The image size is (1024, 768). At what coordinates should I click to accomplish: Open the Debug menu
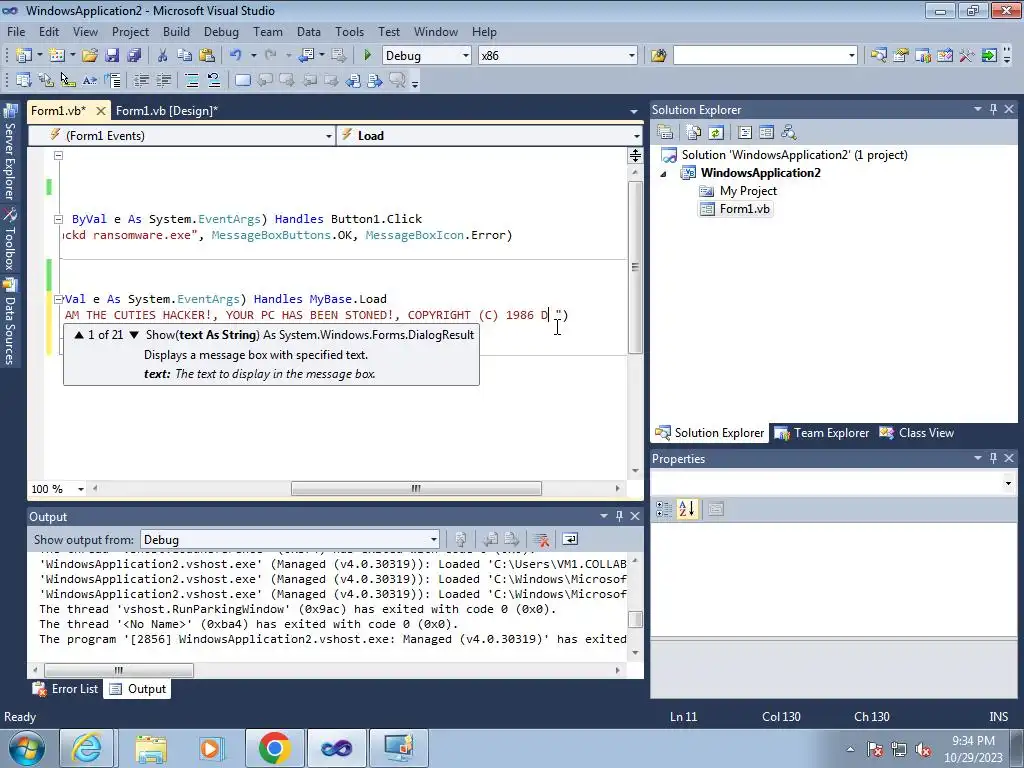pyautogui.click(x=221, y=31)
